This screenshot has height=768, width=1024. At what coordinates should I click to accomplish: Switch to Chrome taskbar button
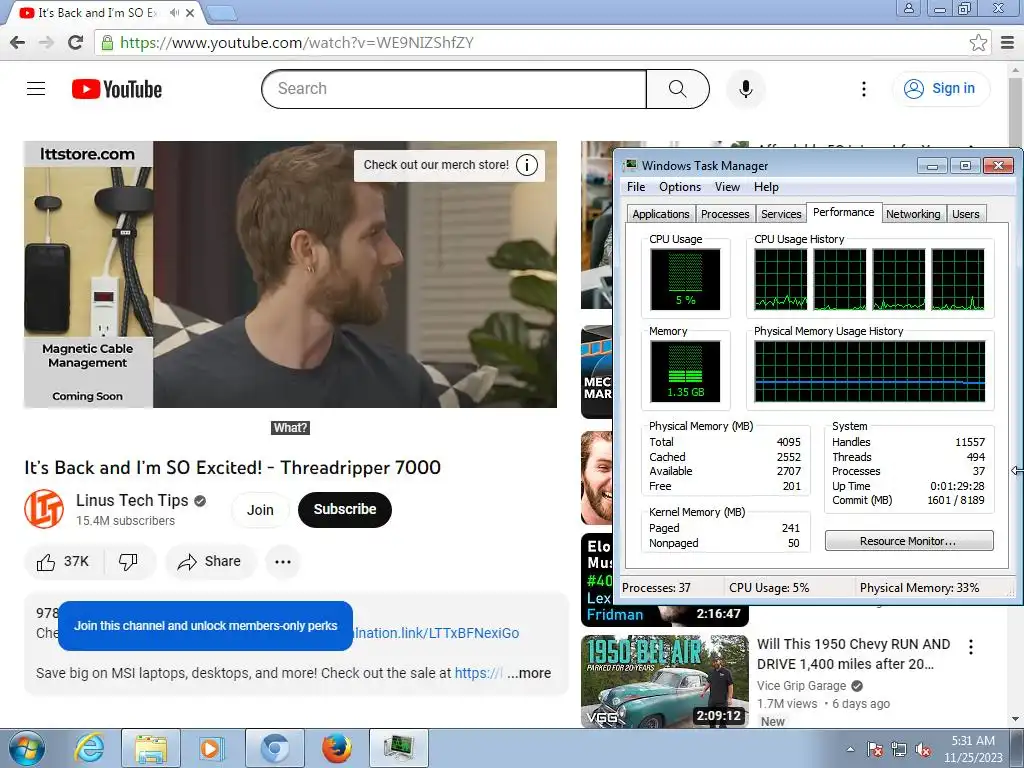click(x=275, y=748)
